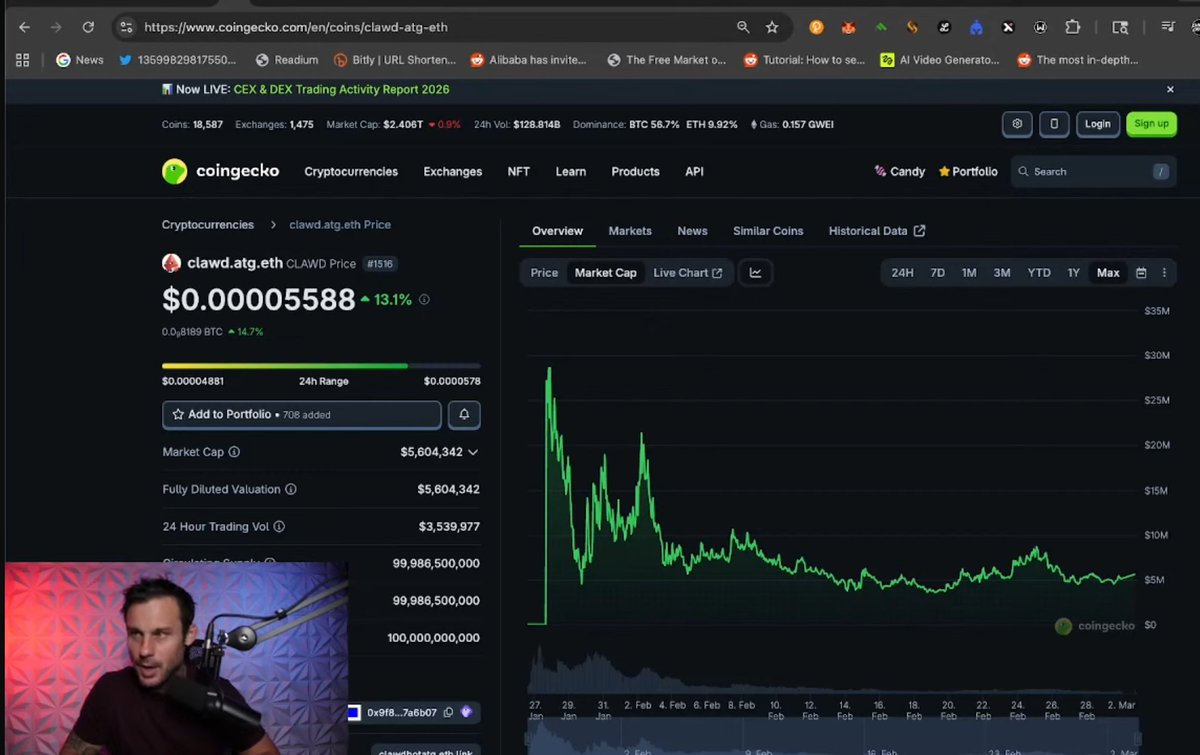
Task: Open the apps grid in bookmarks bar
Action: tap(23, 60)
